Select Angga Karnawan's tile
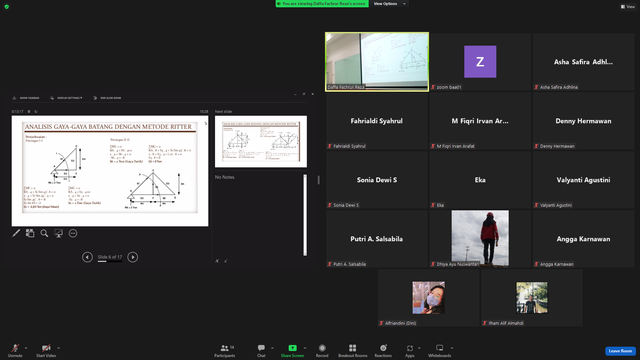The height and width of the screenshot is (360, 640). (583, 239)
